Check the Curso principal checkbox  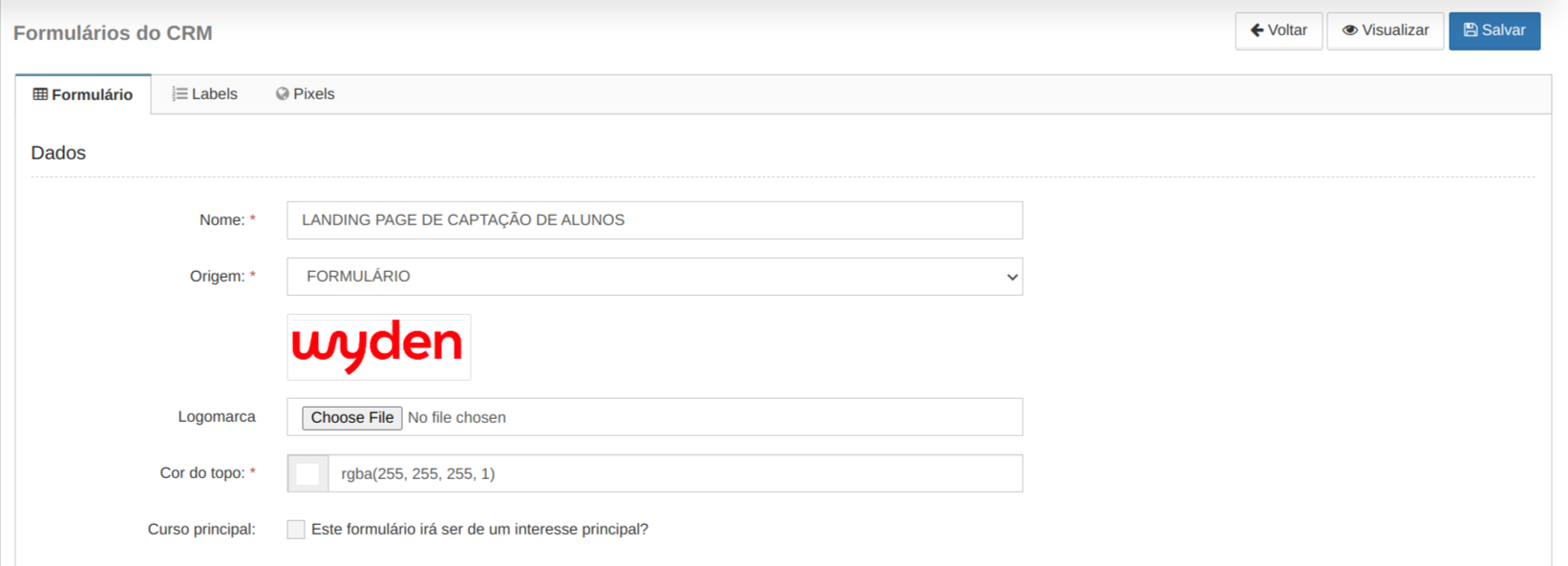296,530
